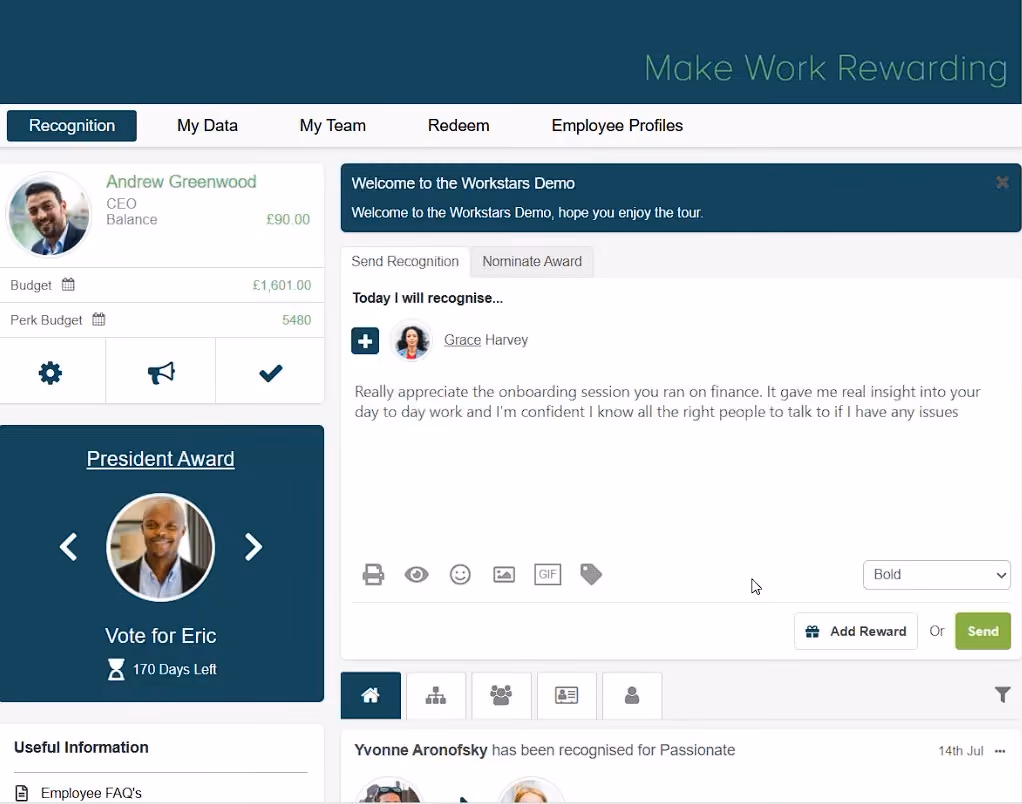This screenshot has width=1022, height=804.
Task: Insert an image with picture icon
Action: click(504, 575)
